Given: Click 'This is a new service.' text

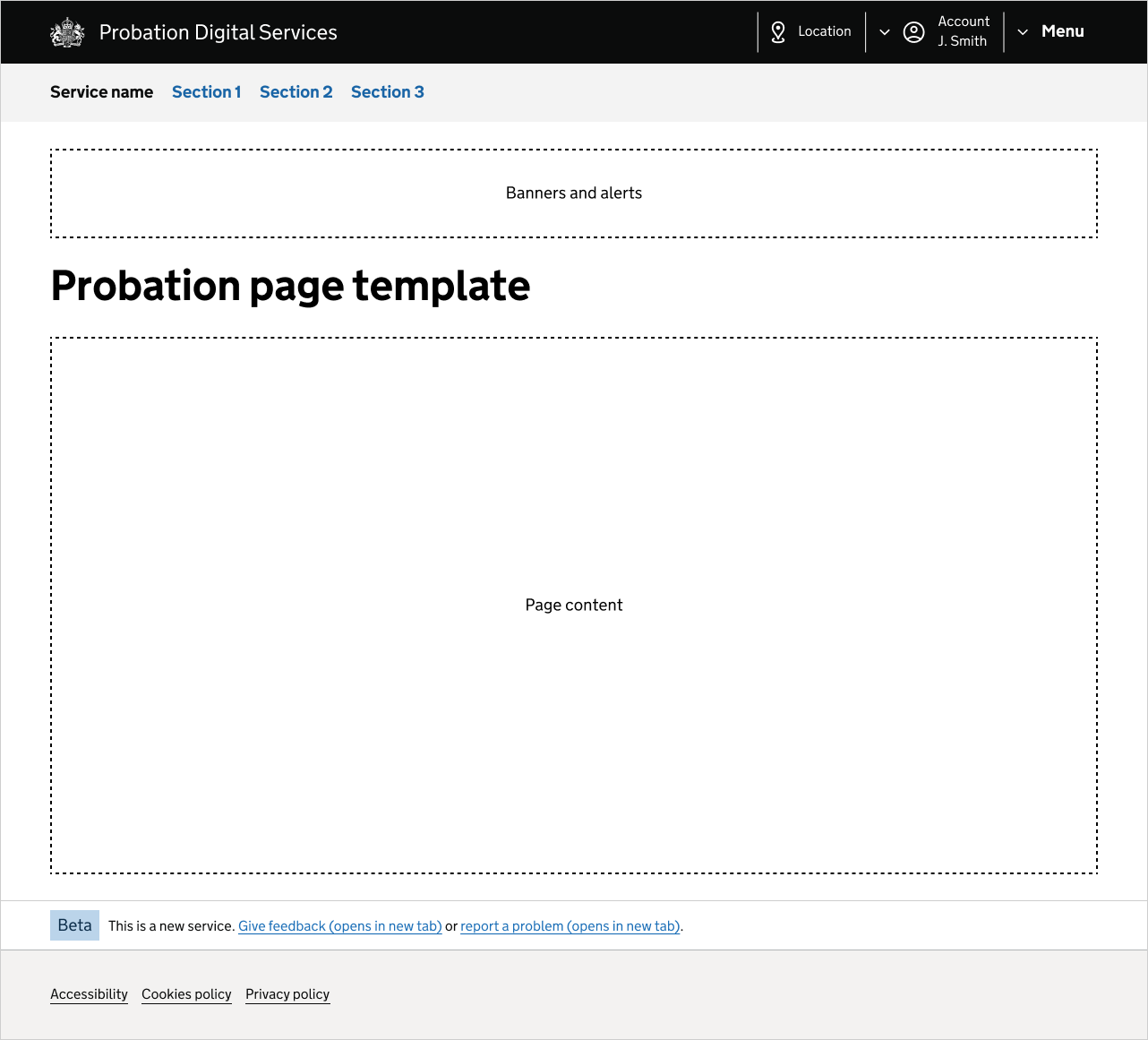Looking at the screenshot, I should 172,926.
